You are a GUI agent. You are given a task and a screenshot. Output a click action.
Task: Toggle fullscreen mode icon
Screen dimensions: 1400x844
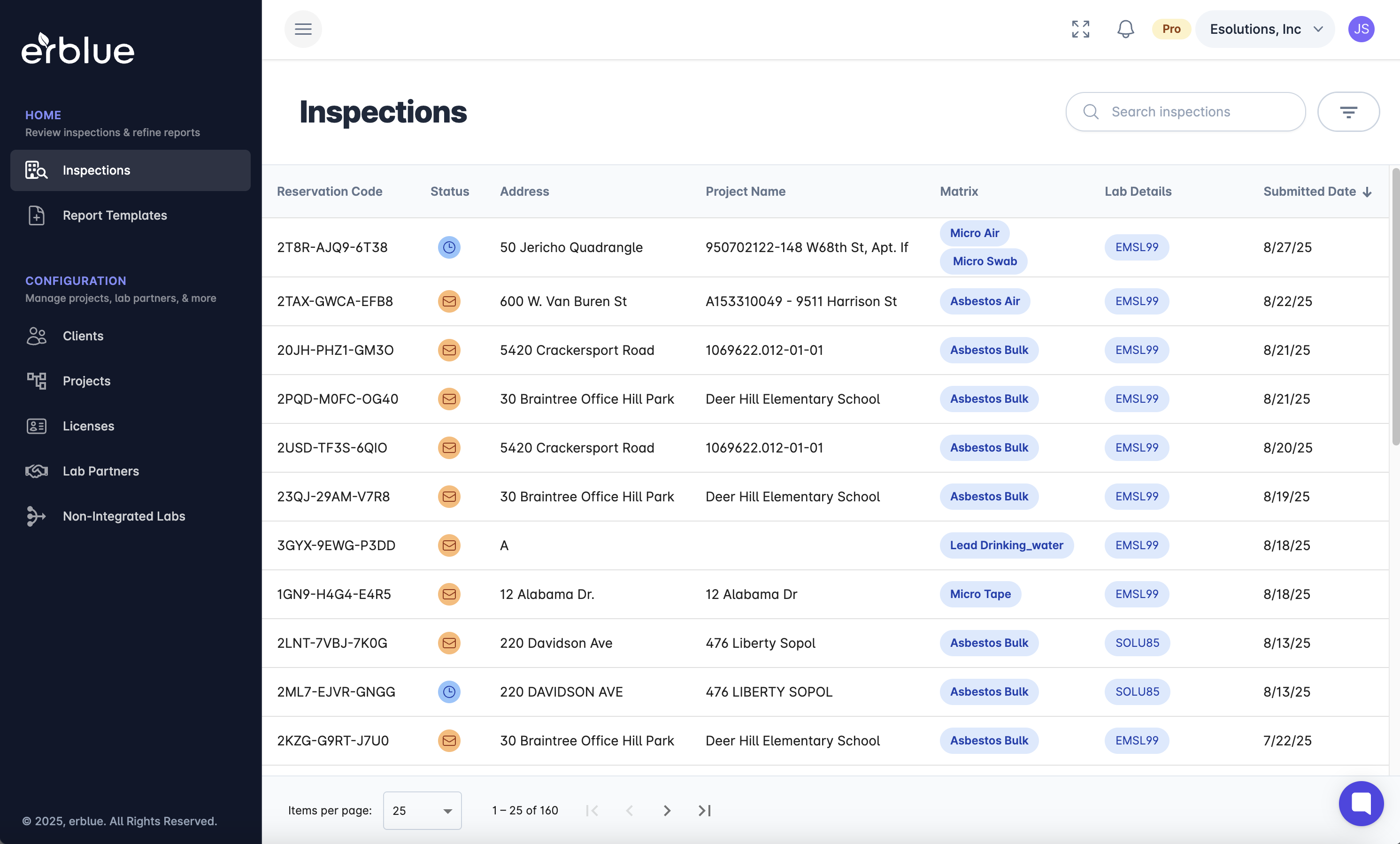point(1080,29)
